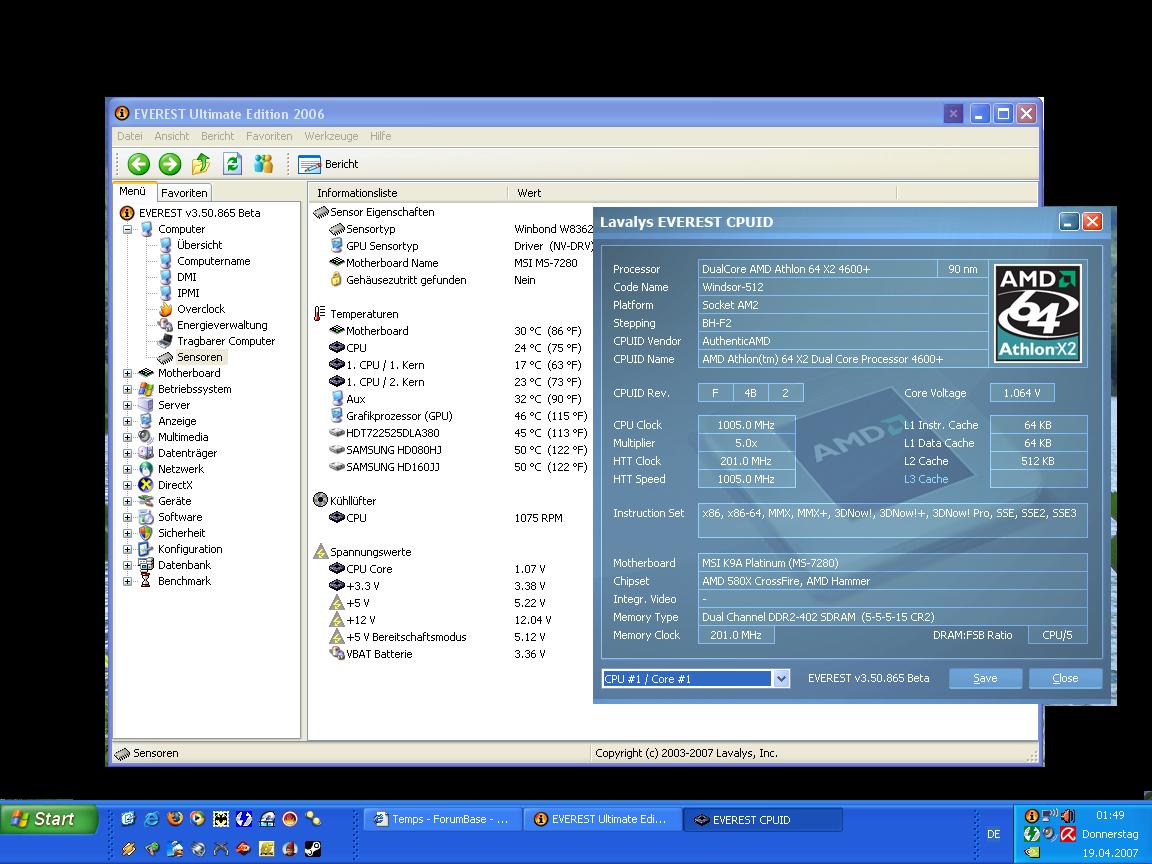Click the Tragbarer Computer laptop icon
The width and height of the screenshot is (1152, 864).
click(x=165, y=341)
